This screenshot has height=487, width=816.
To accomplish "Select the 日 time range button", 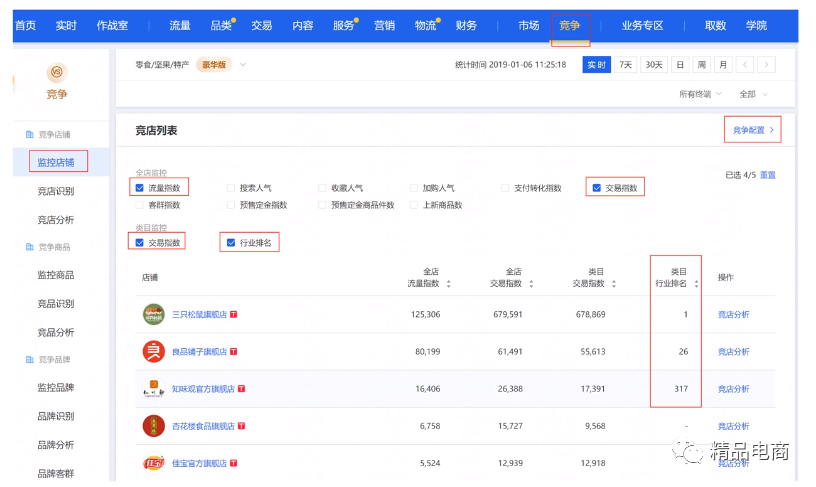I will click(x=680, y=65).
